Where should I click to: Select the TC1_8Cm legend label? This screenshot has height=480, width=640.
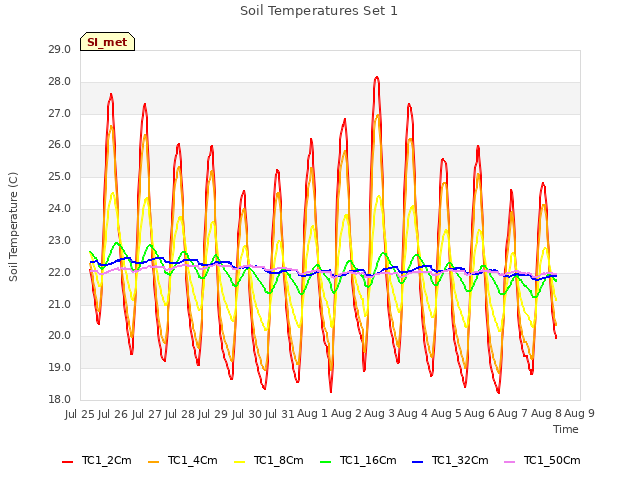click(x=279, y=460)
